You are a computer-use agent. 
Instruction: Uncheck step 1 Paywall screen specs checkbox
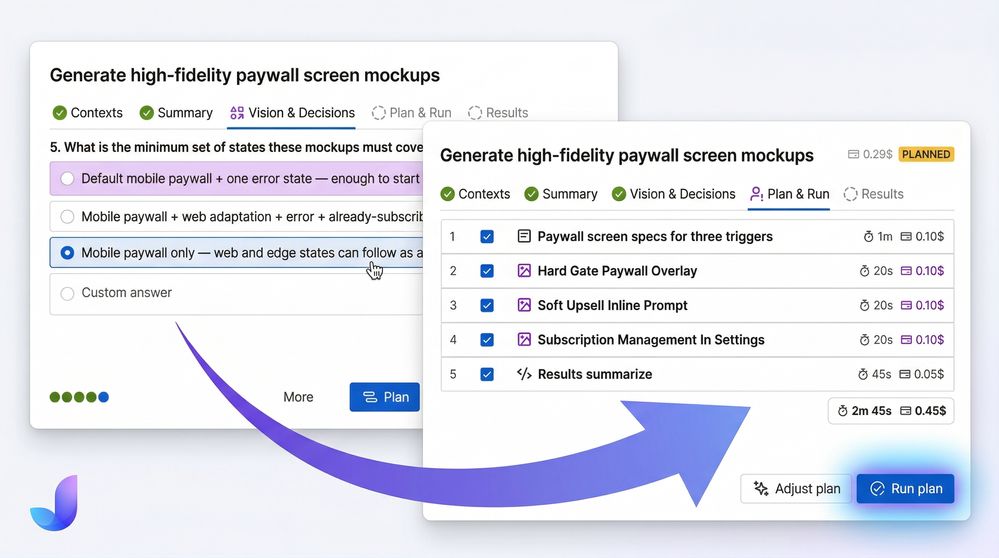point(487,236)
